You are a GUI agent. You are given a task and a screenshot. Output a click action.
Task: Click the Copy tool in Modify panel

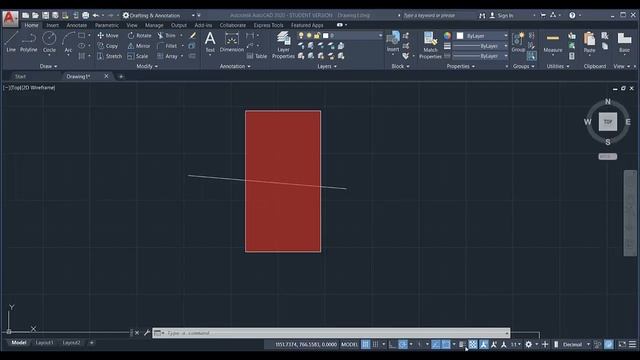click(x=108, y=46)
